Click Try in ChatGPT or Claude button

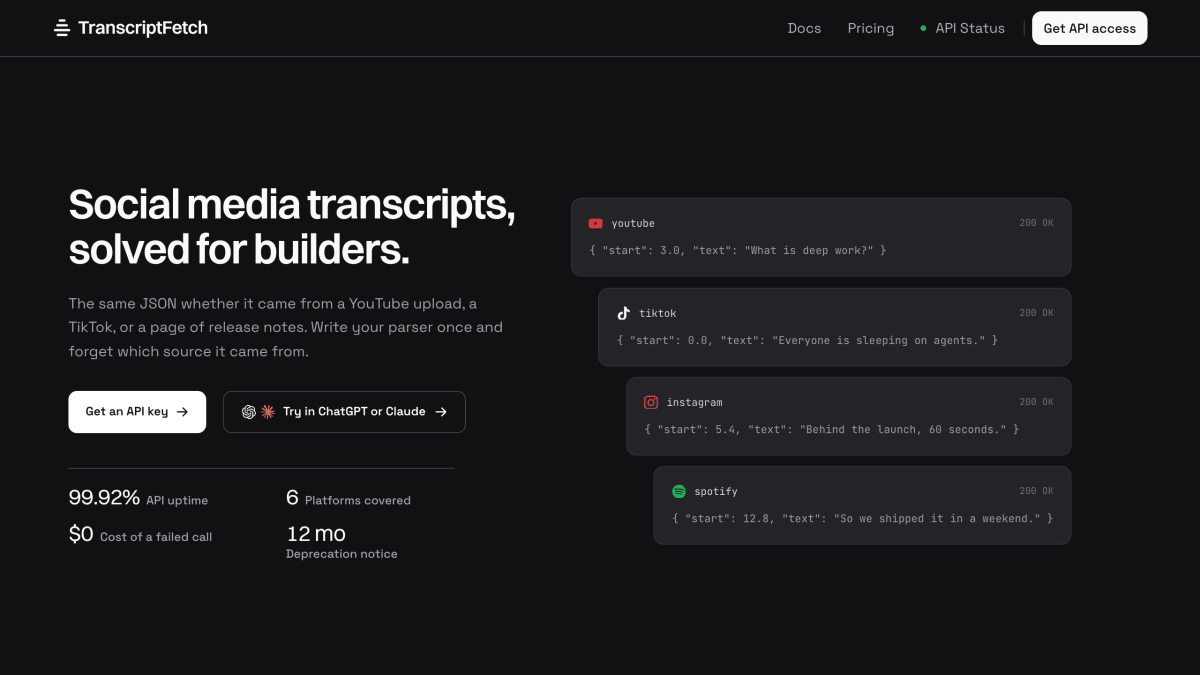pyautogui.click(x=344, y=412)
